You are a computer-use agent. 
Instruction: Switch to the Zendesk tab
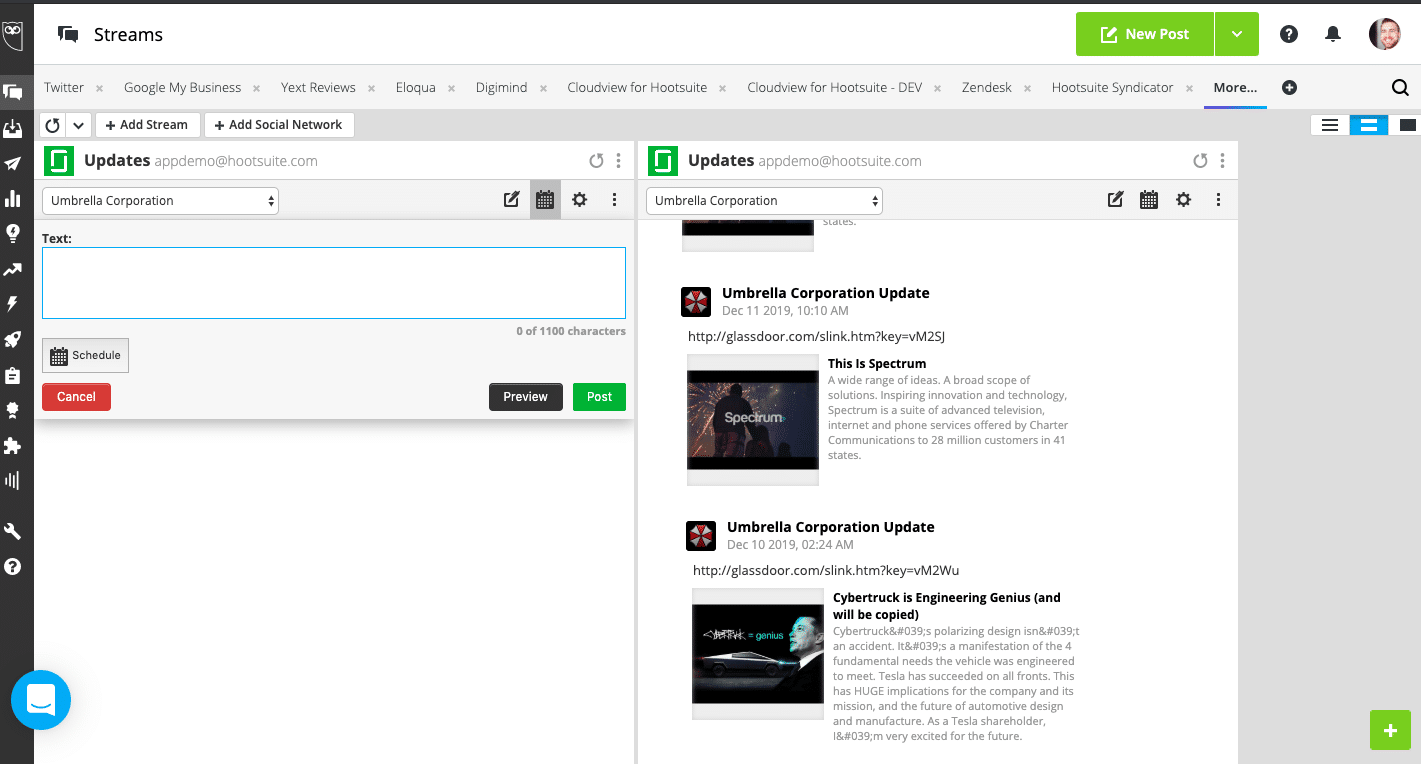[987, 88]
